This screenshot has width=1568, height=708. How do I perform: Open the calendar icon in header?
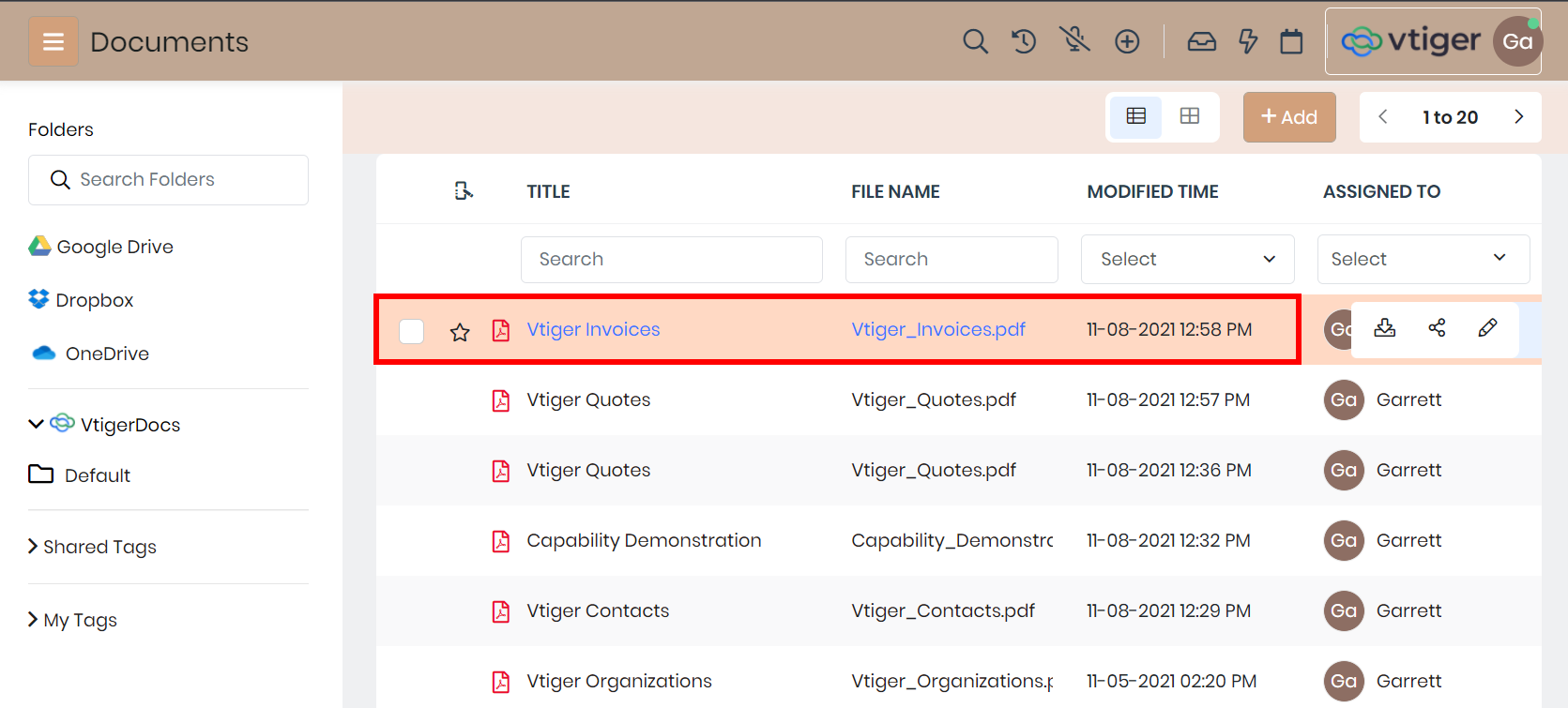point(1291,41)
